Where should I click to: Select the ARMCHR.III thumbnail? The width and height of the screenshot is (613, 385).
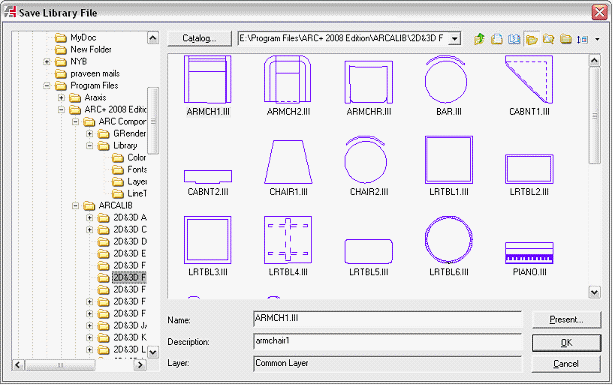(368, 82)
